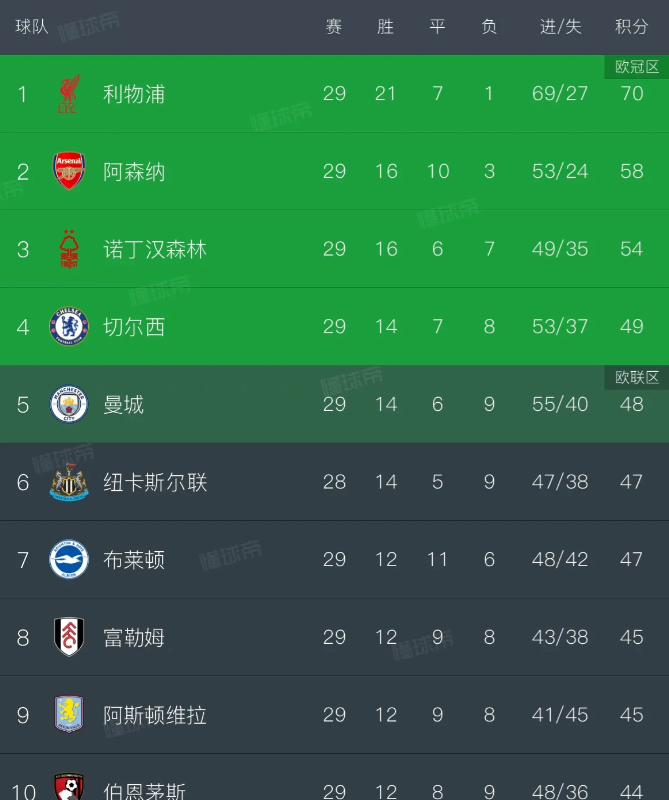View 诺丁汉森林 team details
The width and height of the screenshot is (669, 800).
click(155, 249)
